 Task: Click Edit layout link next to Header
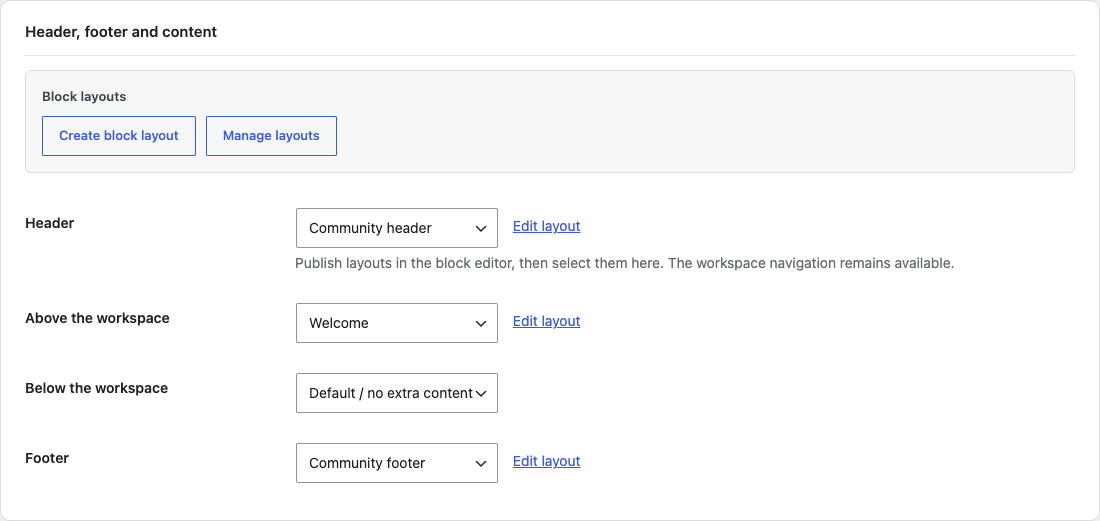point(546,226)
